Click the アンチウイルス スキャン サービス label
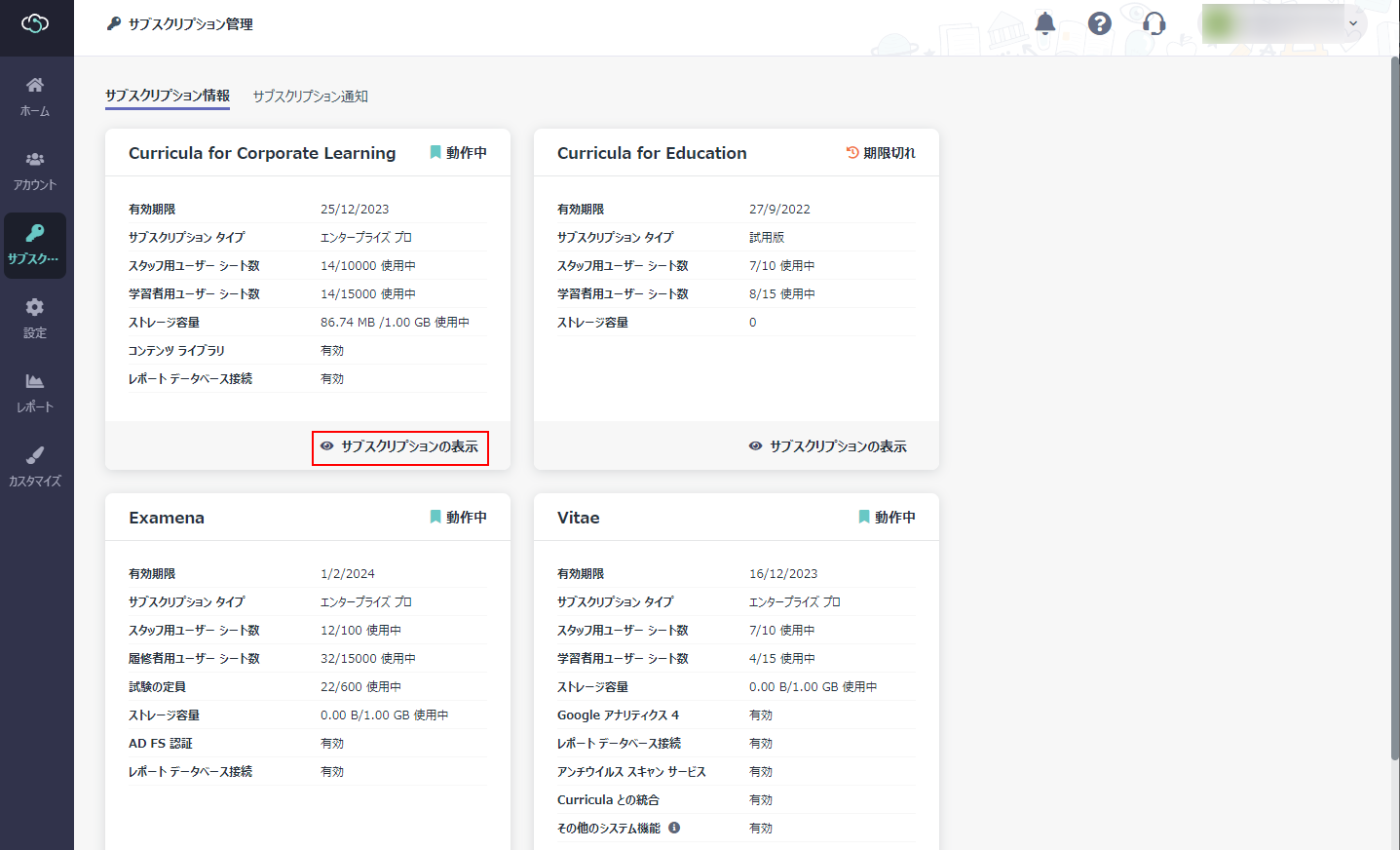This screenshot has width=1400, height=850. (x=631, y=771)
